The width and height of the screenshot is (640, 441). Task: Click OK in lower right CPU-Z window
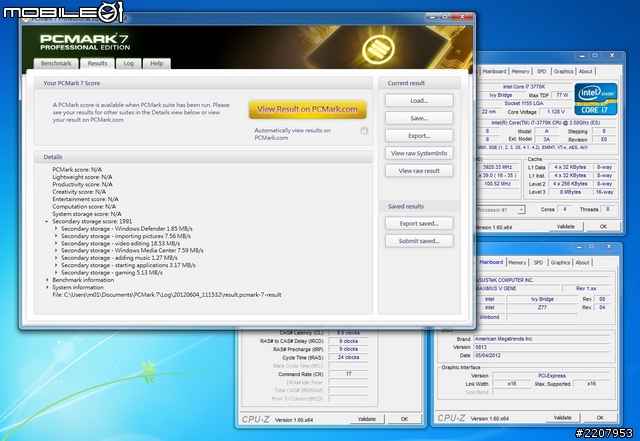click(600, 418)
